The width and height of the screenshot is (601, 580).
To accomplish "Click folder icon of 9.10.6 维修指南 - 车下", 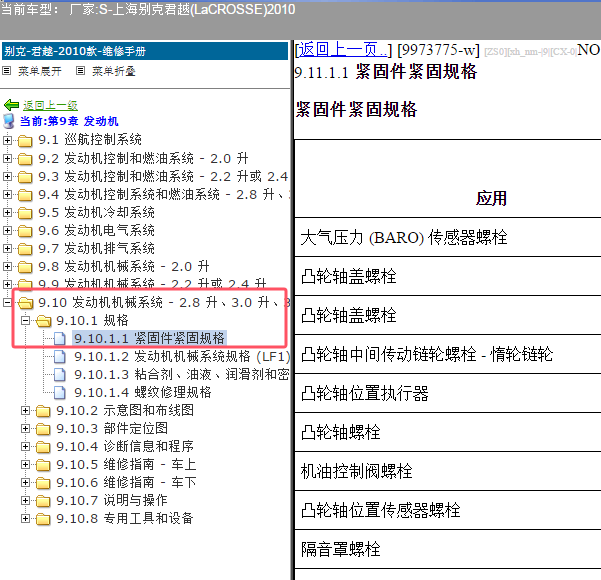I will (43, 483).
